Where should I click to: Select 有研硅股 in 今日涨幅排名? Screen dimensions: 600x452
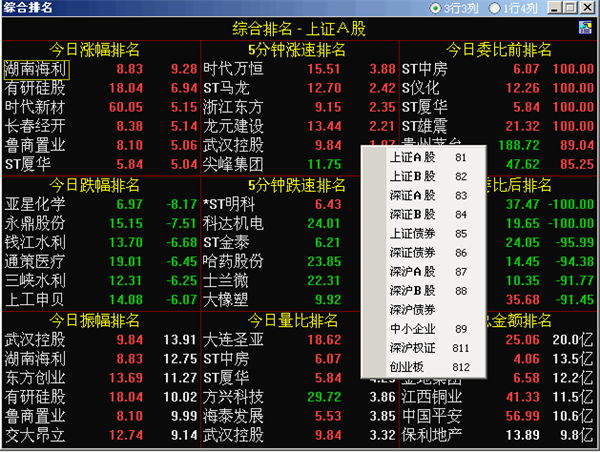tap(101, 88)
